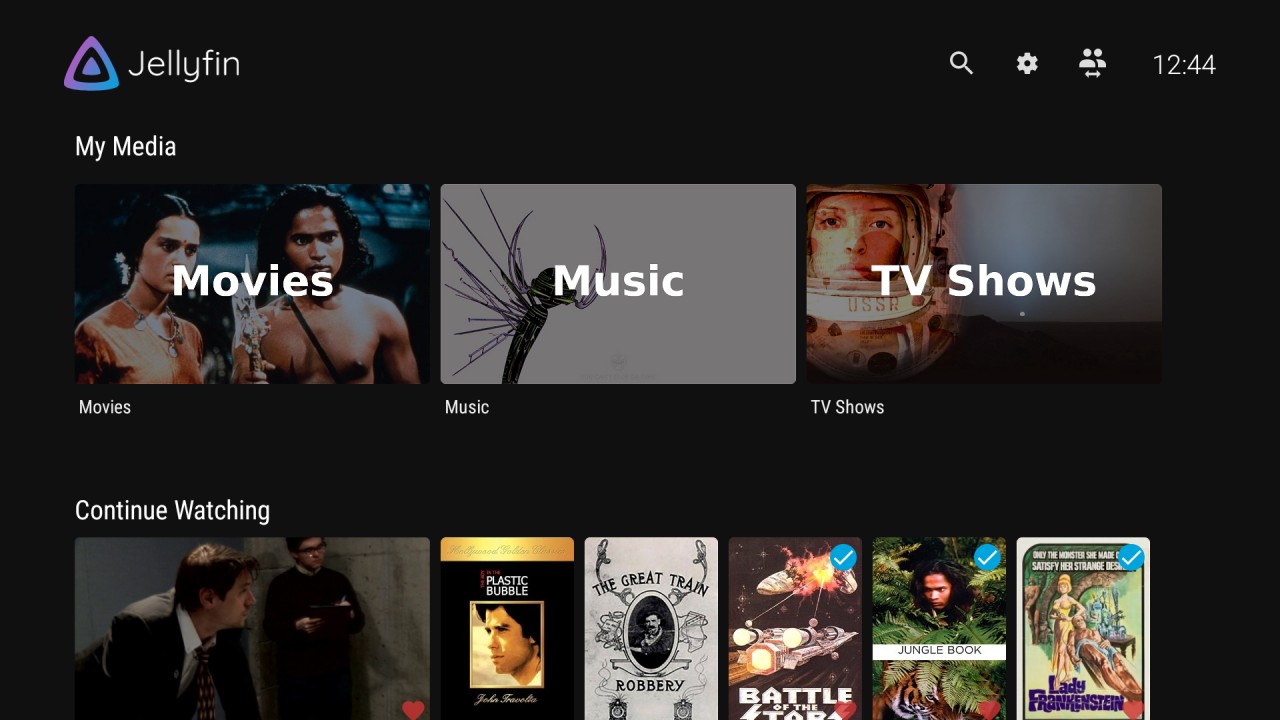Click the "Jellyfin" wordmark text

184,65
